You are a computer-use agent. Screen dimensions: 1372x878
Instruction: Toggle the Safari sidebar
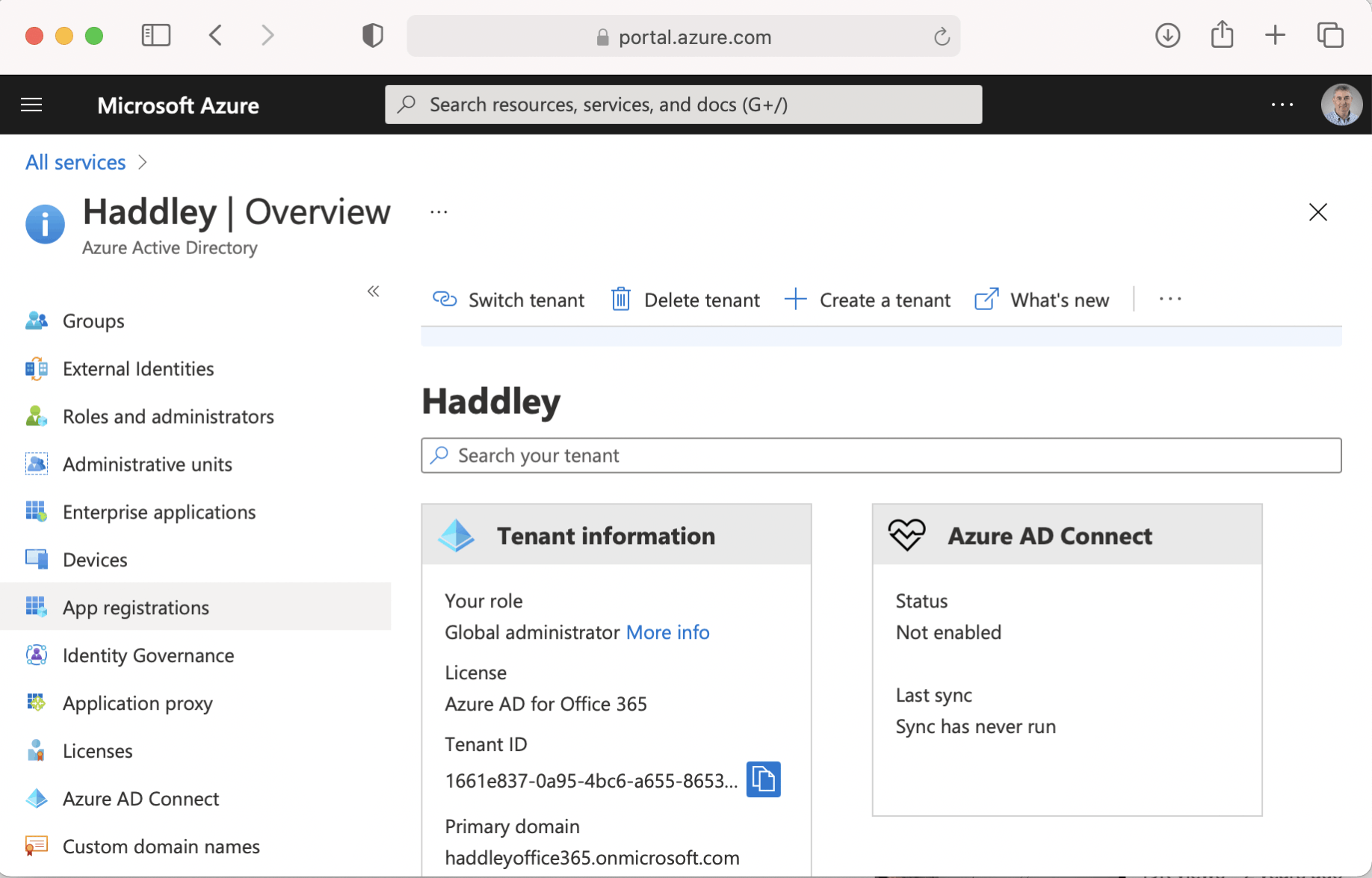156,35
